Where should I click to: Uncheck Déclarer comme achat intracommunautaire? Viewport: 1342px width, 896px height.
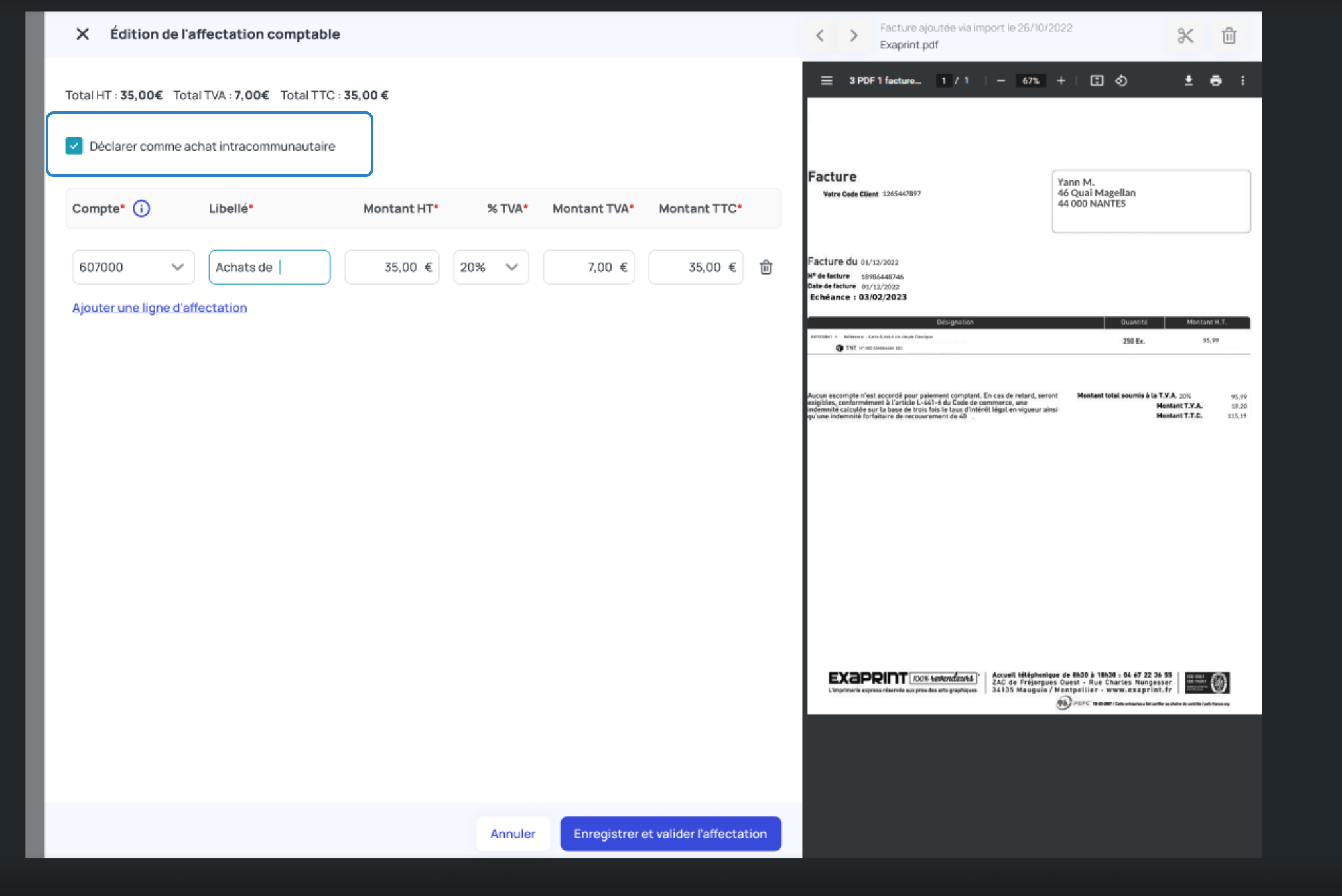pyautogui.click(x=74, y=146)
